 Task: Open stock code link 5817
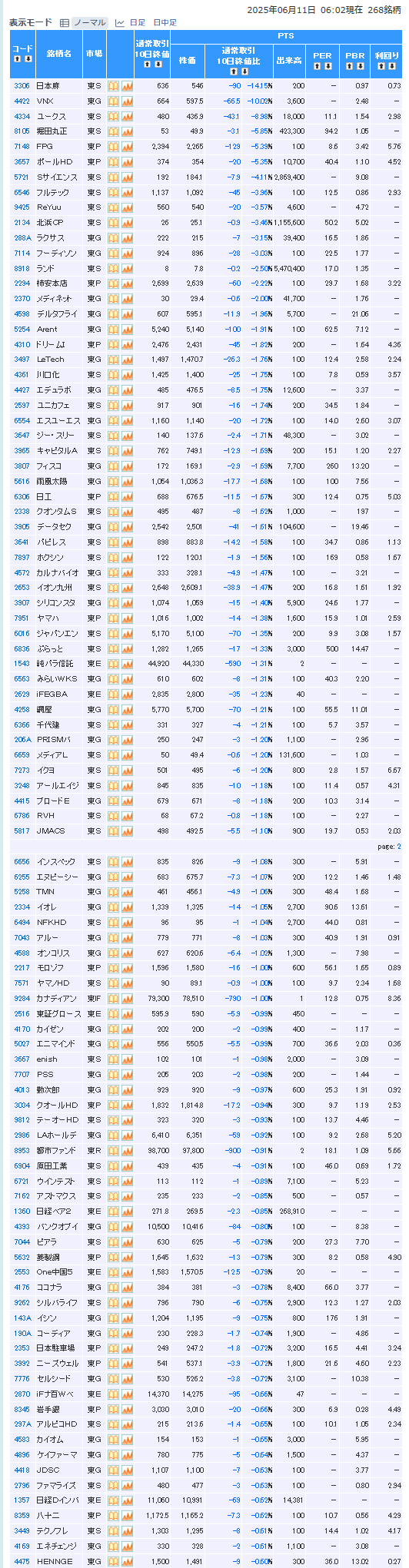tap(22, 830)
